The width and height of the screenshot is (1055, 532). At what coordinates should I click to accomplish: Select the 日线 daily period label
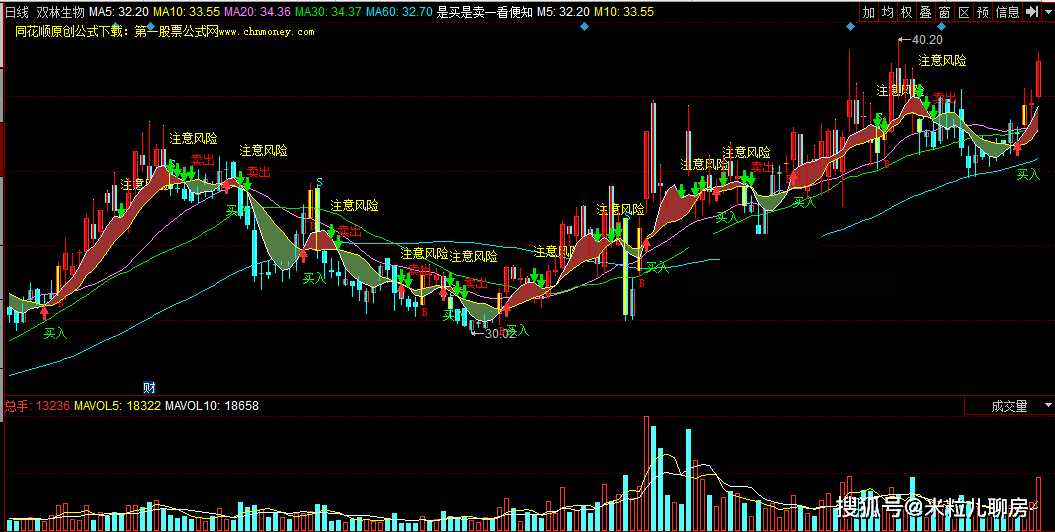click(17, 12)
